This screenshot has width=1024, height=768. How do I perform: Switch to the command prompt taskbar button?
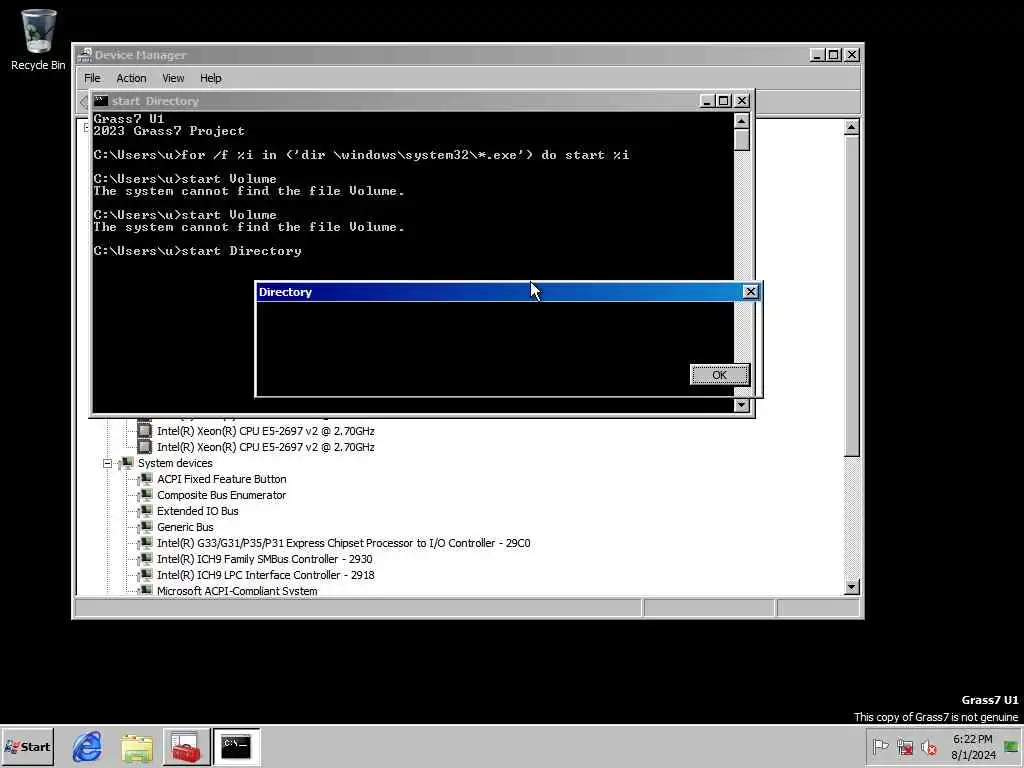coord(236,746)
